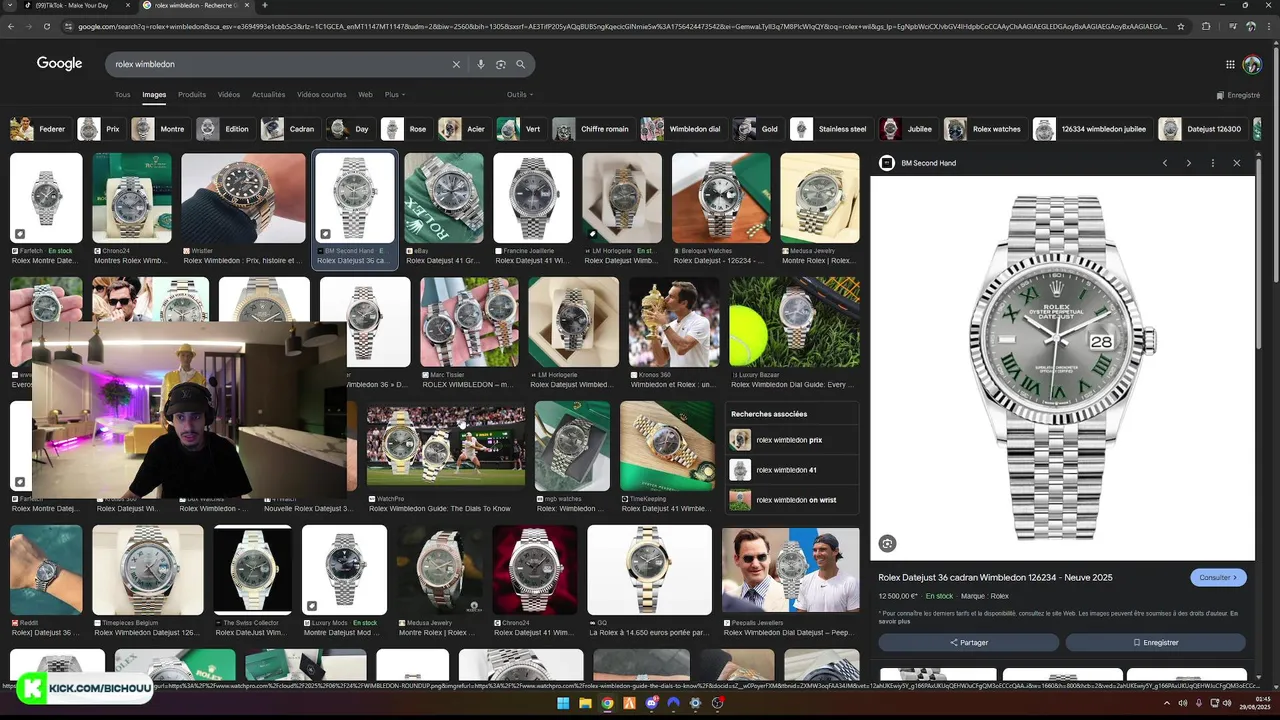Open the Wristler gold watch thumbnail
This screenshot has width=1280, height=720.
tap(243, 198)
